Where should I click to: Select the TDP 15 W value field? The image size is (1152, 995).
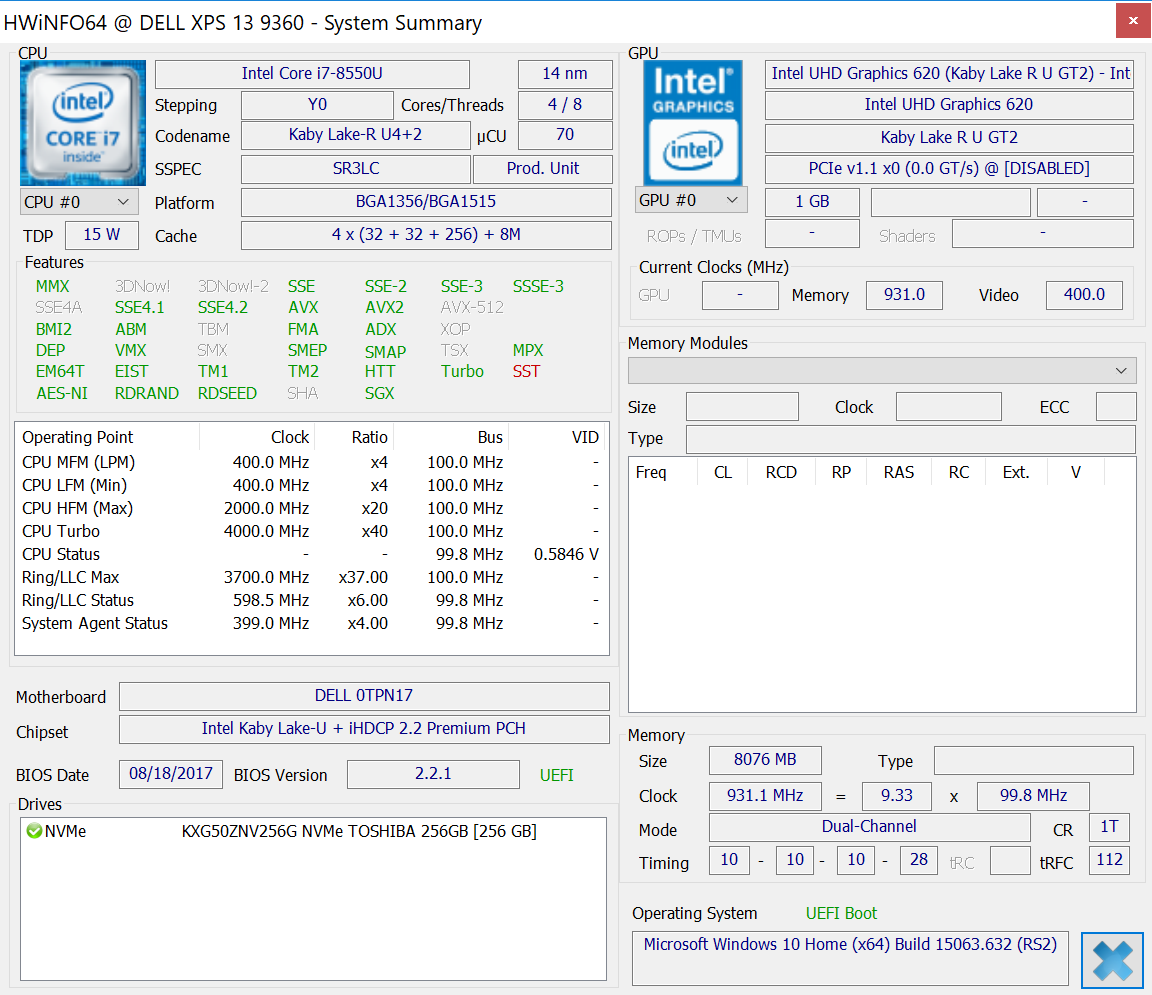point(102,234)
